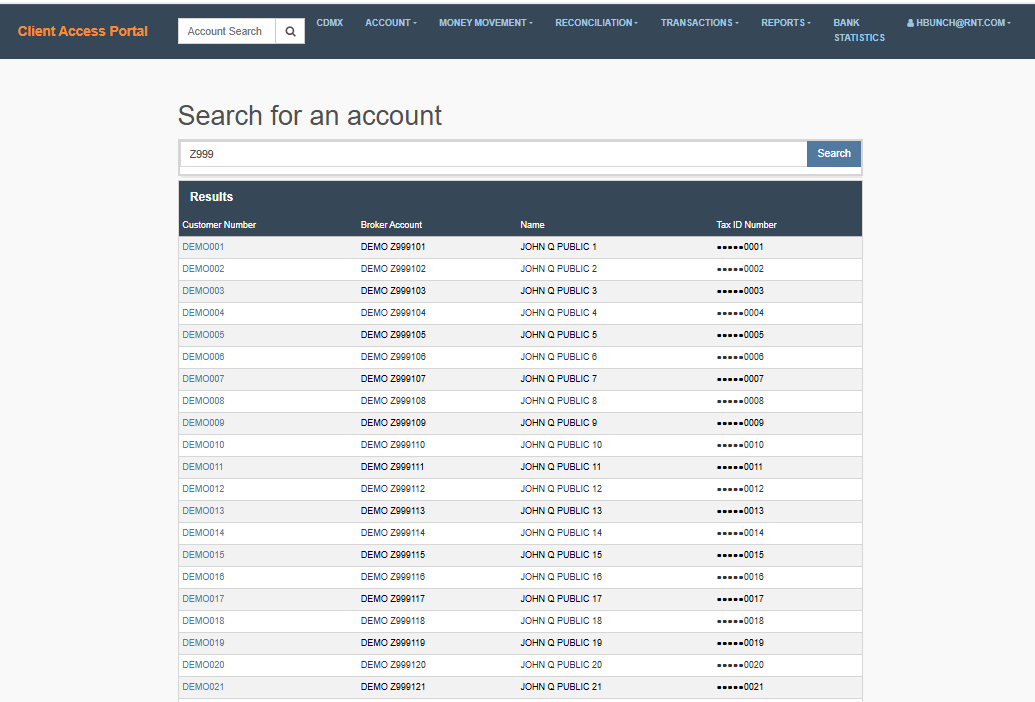
Task: Open customer DEMO008
Action: coord(203,400)
